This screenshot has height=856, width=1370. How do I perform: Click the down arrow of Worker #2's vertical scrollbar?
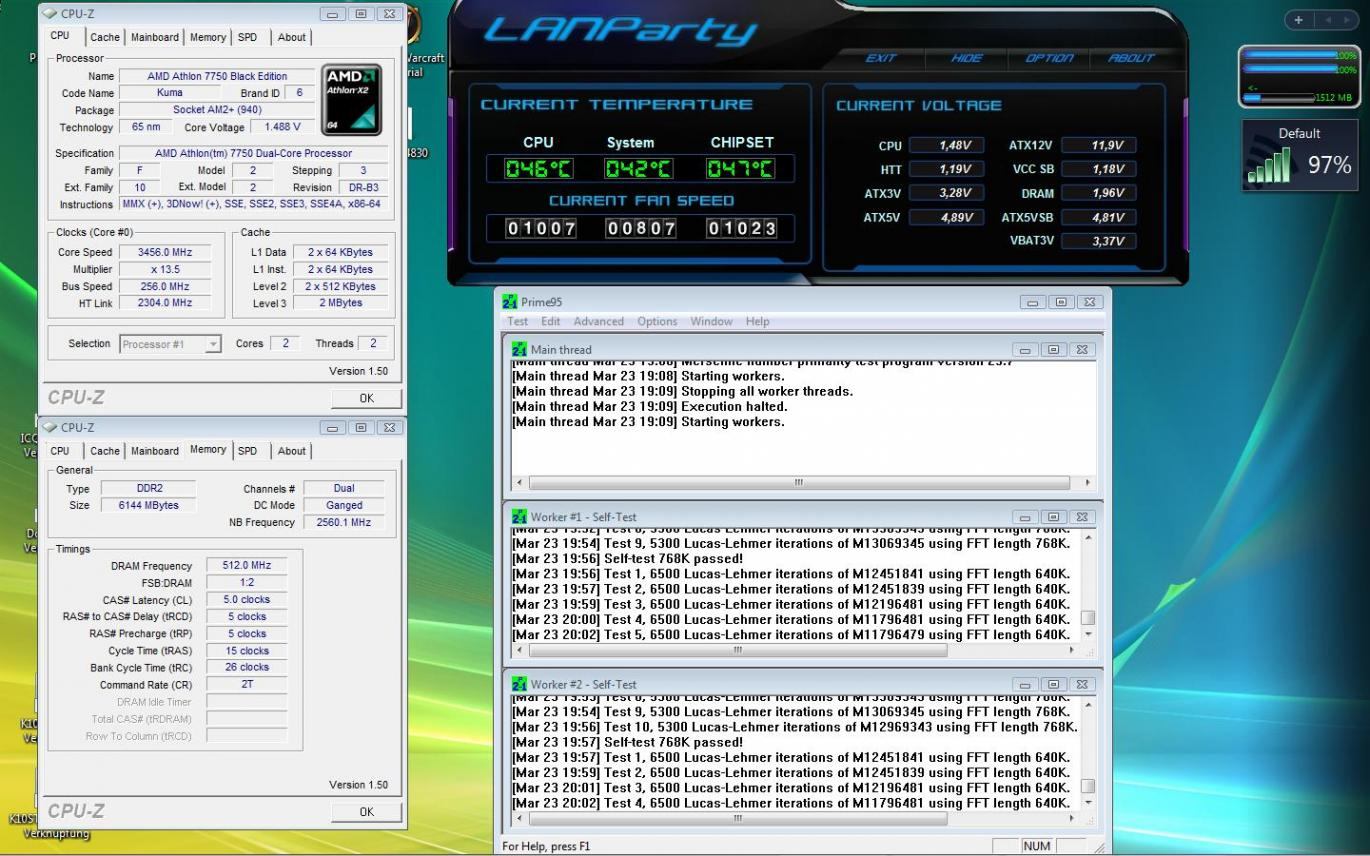click(1088, 803)
